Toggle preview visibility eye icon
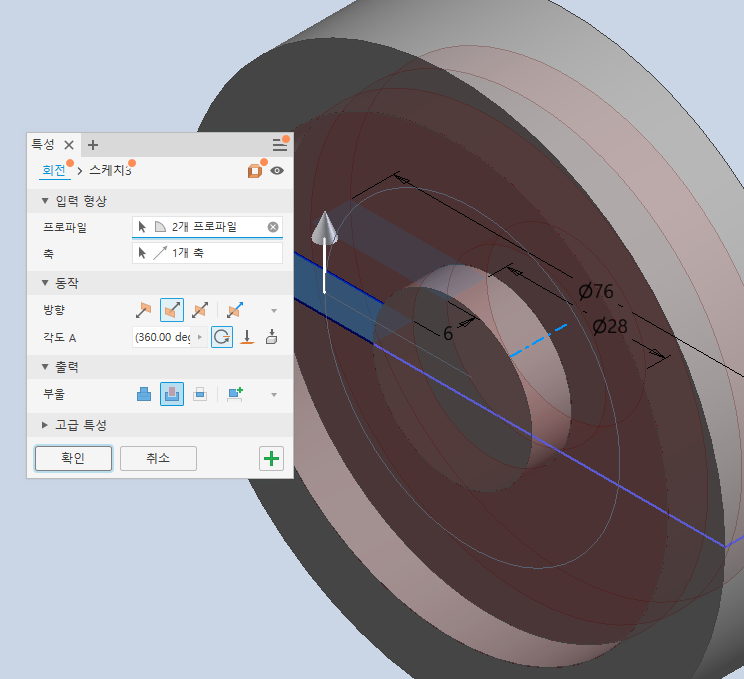 [277, 171]
